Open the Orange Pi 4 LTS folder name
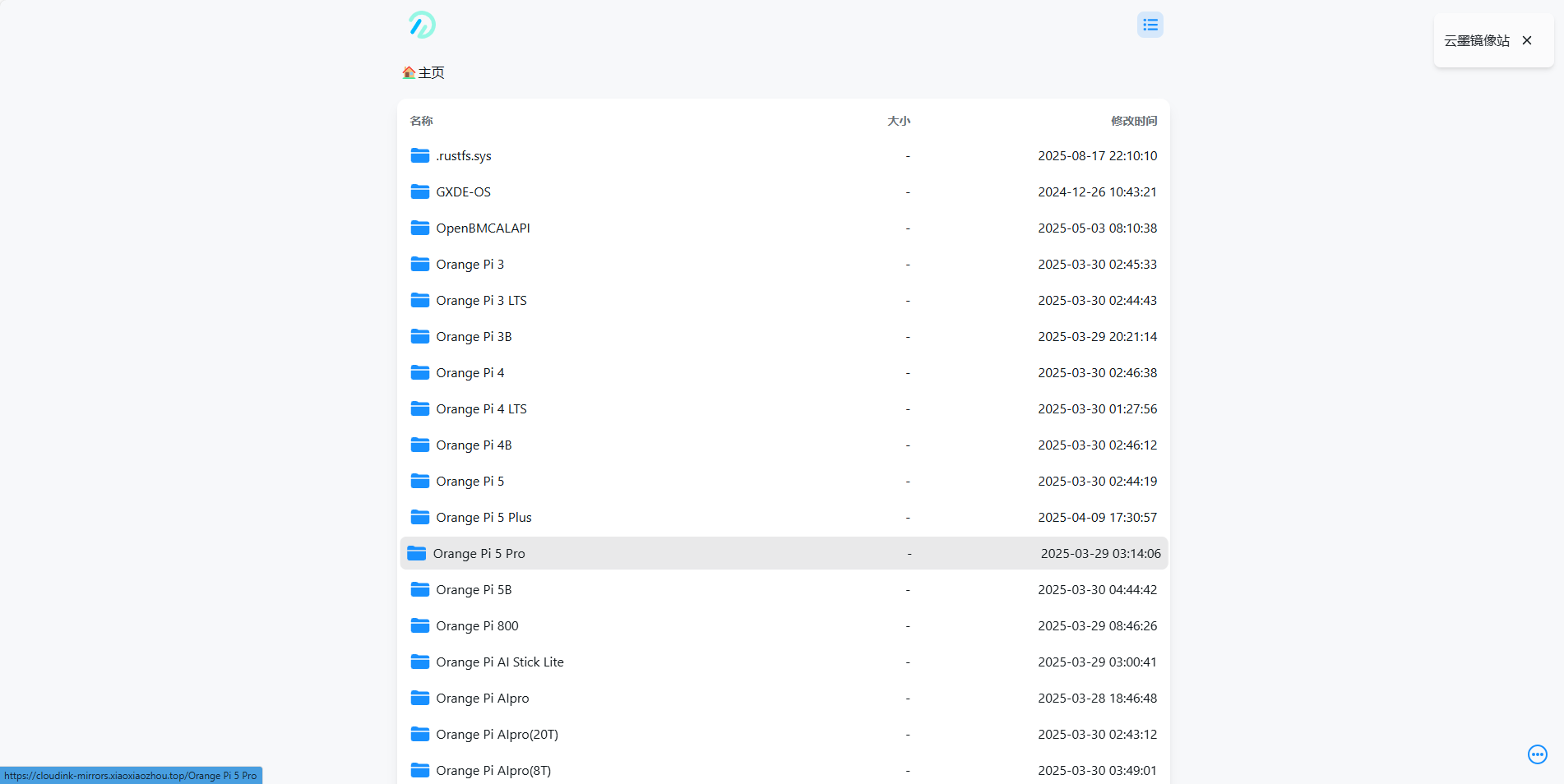Image resolution: width=1564 pixels, height=784 pixels. [481, 409]
